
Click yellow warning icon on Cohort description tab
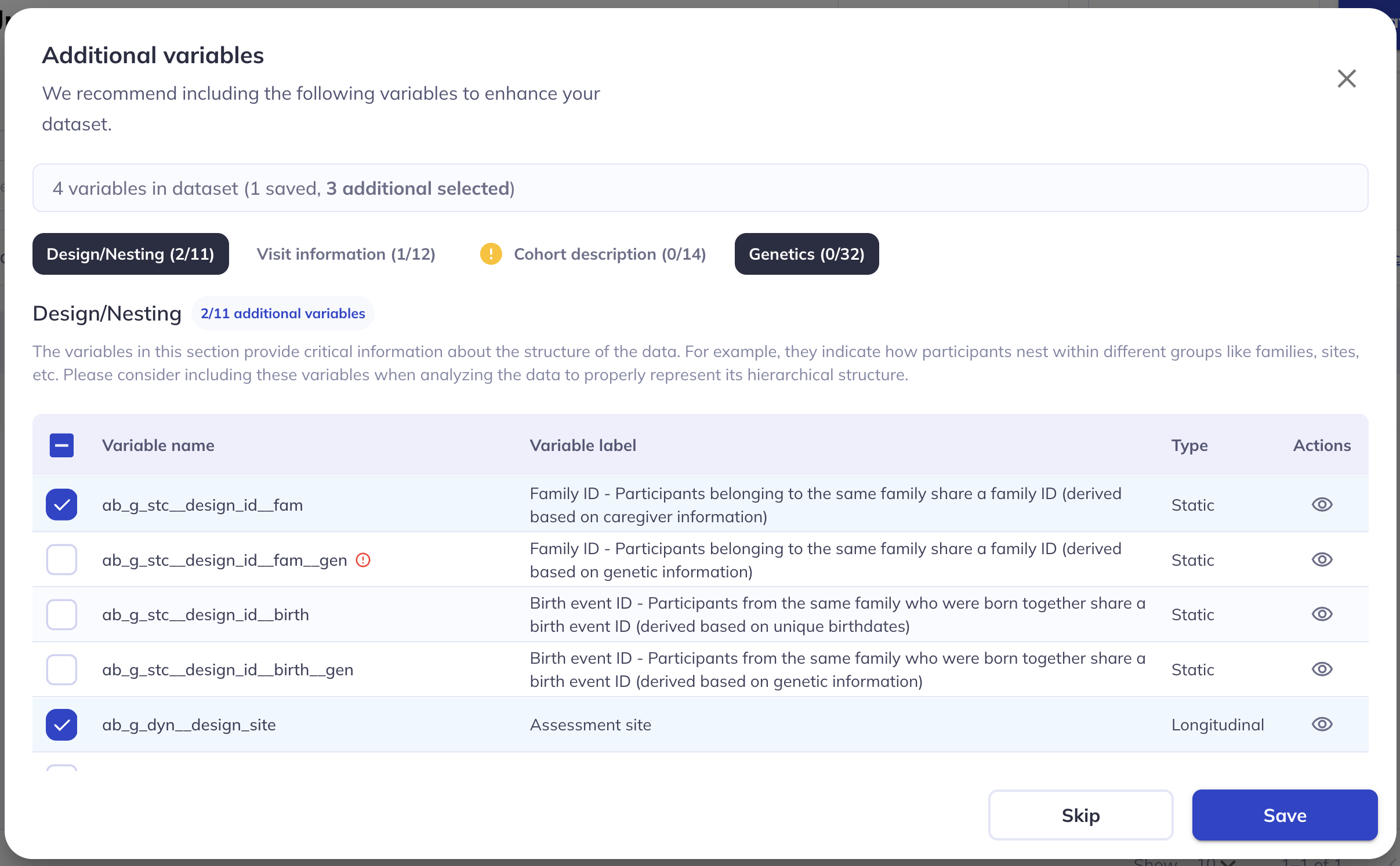click(x=491, y=254)
